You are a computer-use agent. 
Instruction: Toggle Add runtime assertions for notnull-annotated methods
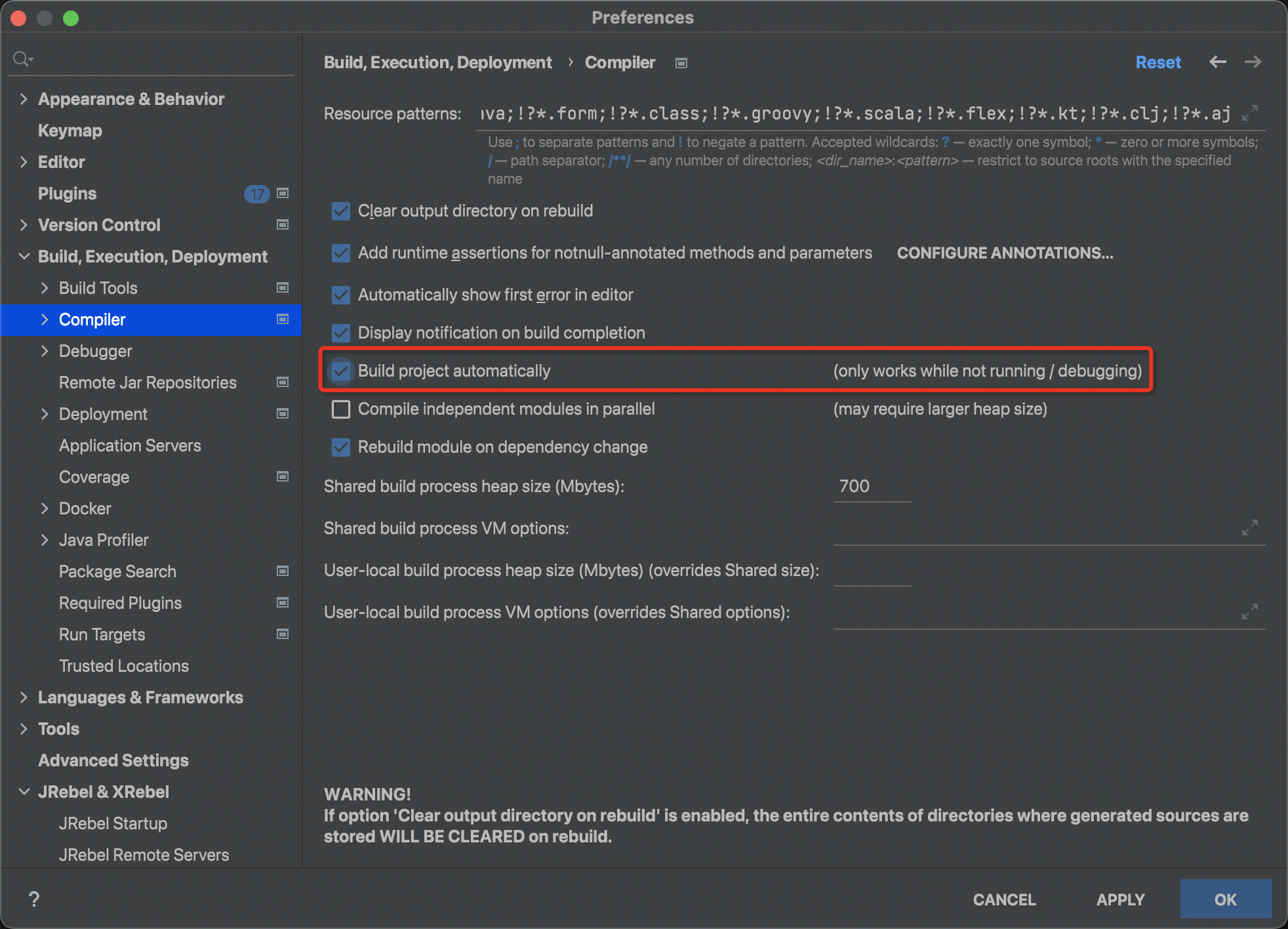341,253
